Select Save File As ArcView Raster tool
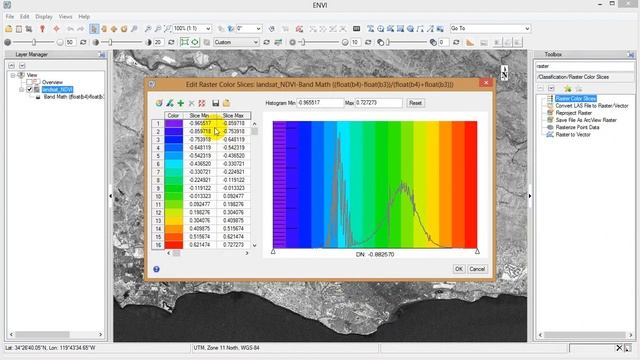Image resolution: width=640 pixels, height=360 pixels. point(586,120)
